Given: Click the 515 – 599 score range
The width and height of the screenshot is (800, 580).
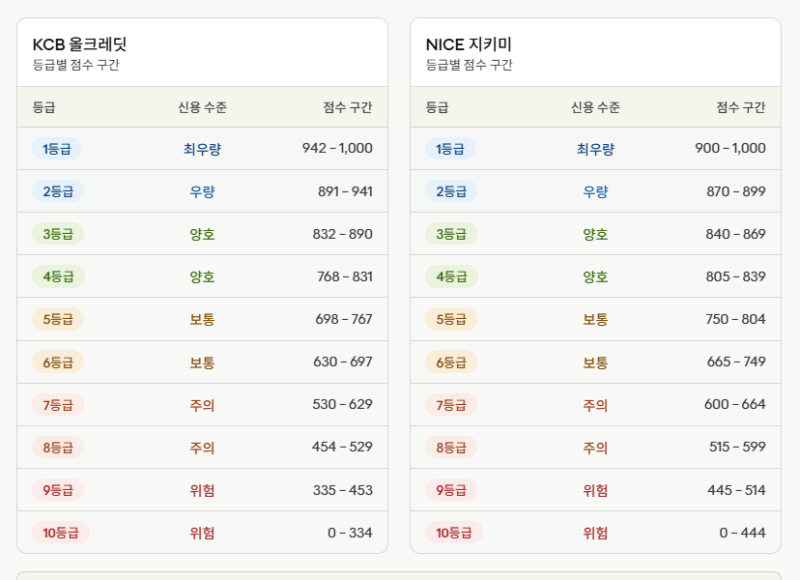Looking at the screenshot, I should click(x=738, y=447).
